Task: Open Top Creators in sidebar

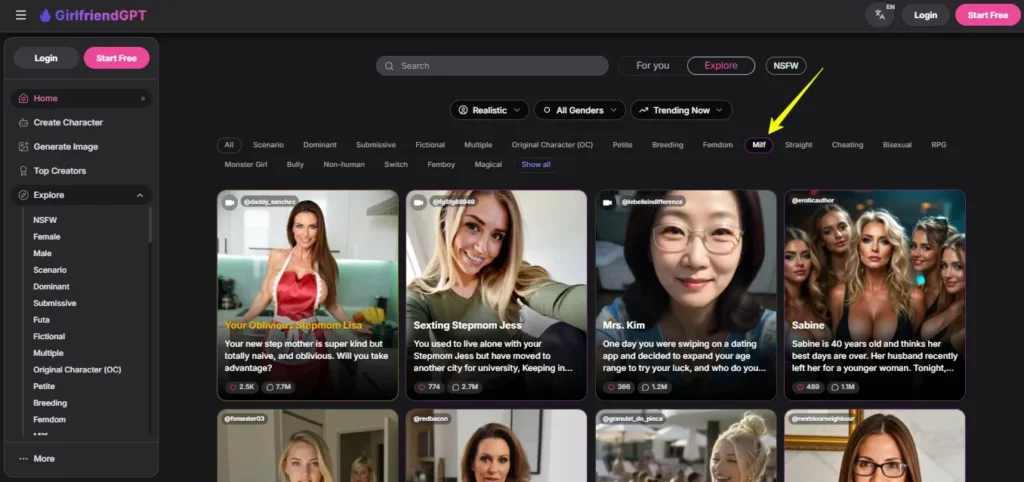Action: coord(81,171)
